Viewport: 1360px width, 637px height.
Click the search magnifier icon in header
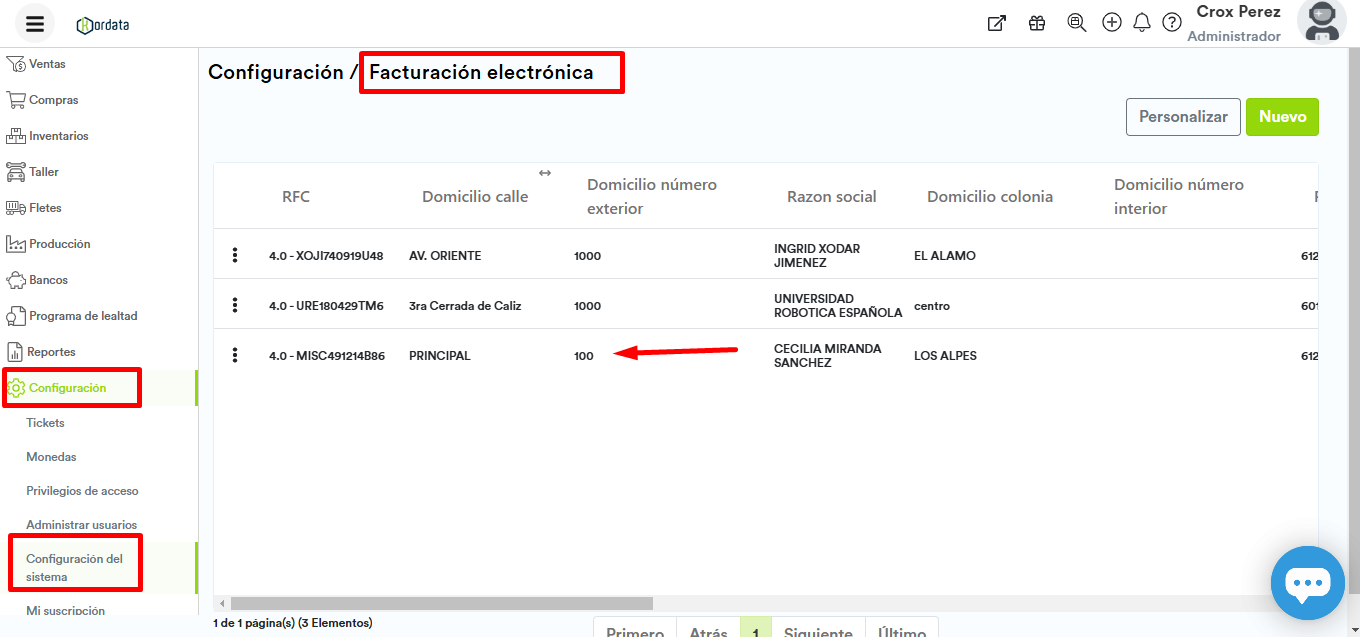[1076, 23]
